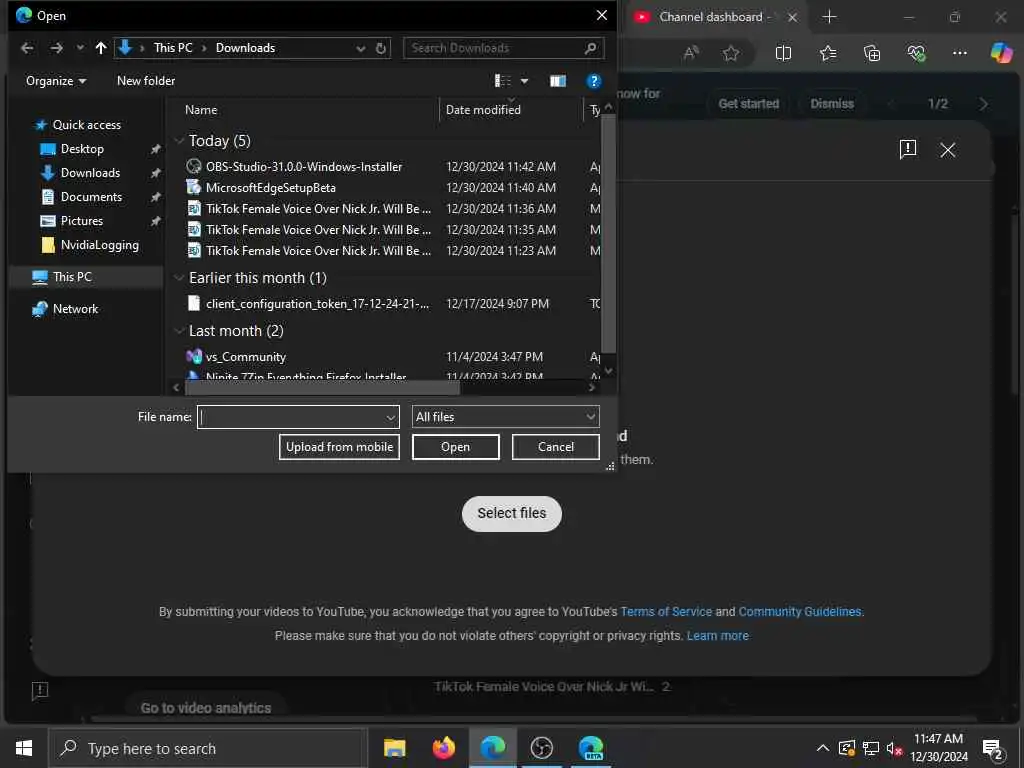
Task: Open the NvidiaLogging folder
Action: coord(99,245)
